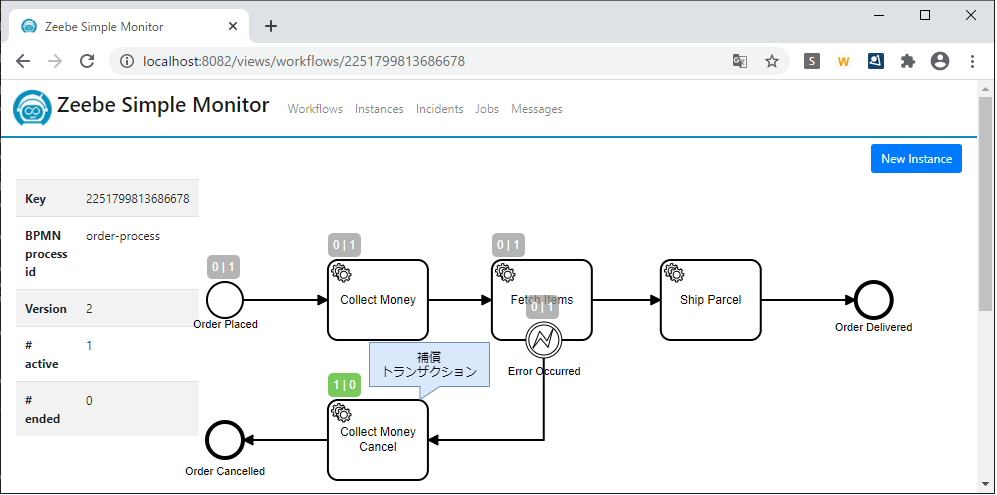This screenshot has width=997, height=495.
Task: Click the Key row header label
Action: click(35, 199)
